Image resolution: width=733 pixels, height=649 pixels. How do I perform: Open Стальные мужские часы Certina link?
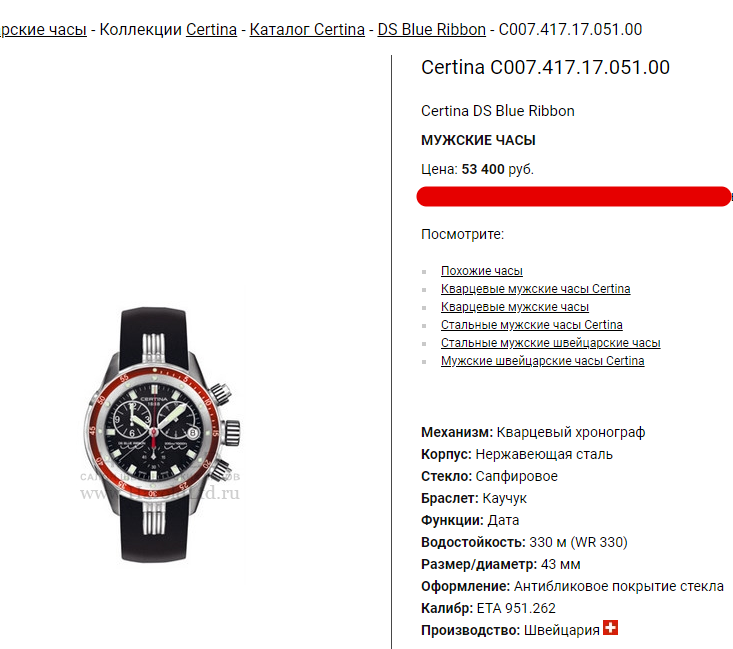[532, 324]
